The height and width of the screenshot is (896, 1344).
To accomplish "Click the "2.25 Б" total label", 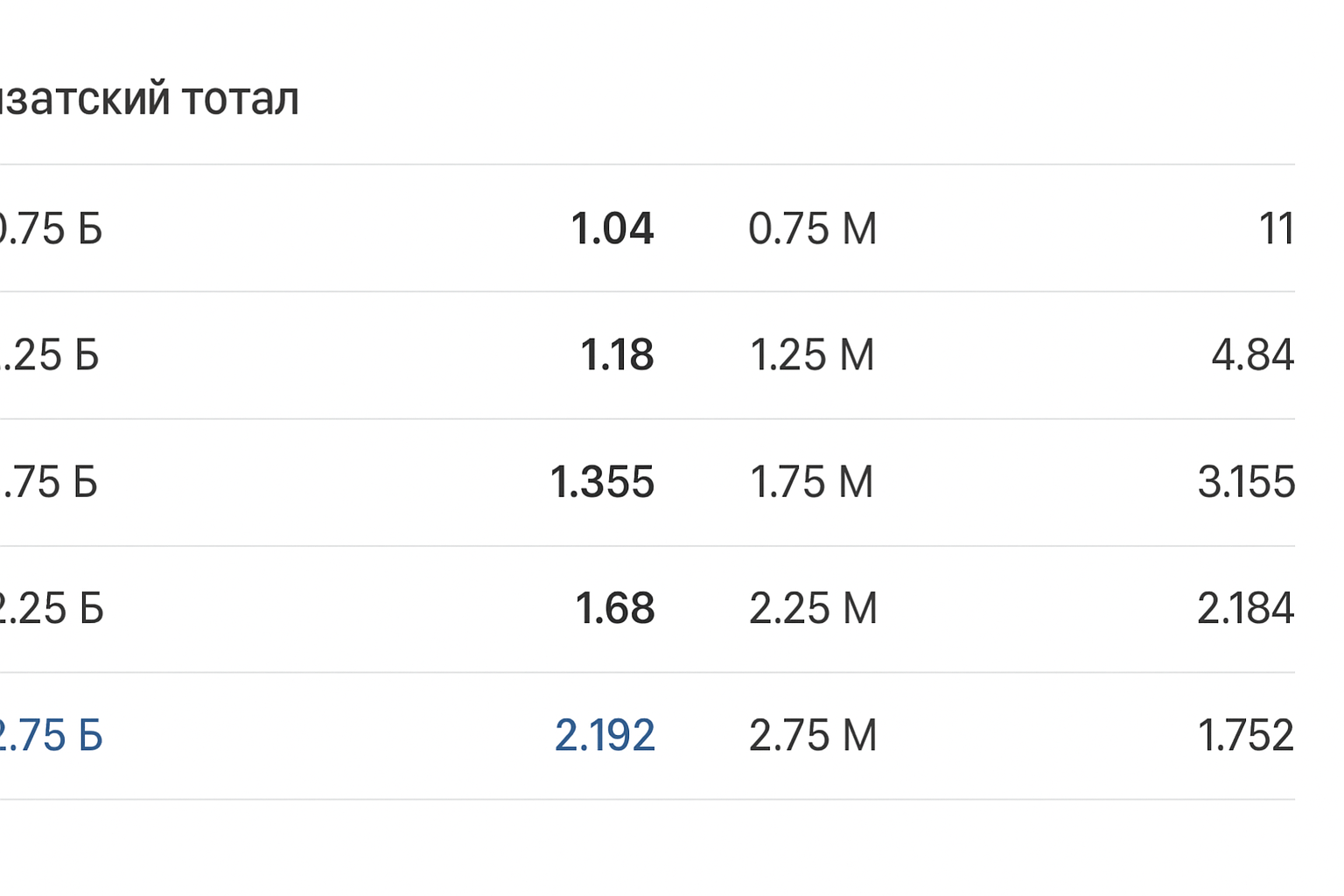I will (x=51, y=609).
